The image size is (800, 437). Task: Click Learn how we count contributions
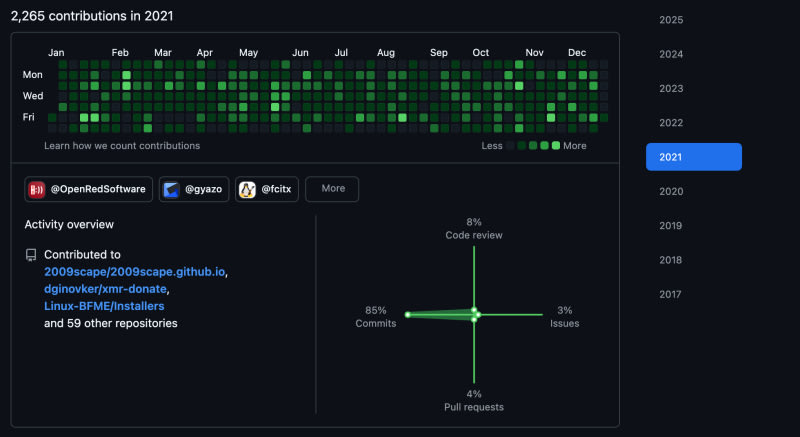122,146
